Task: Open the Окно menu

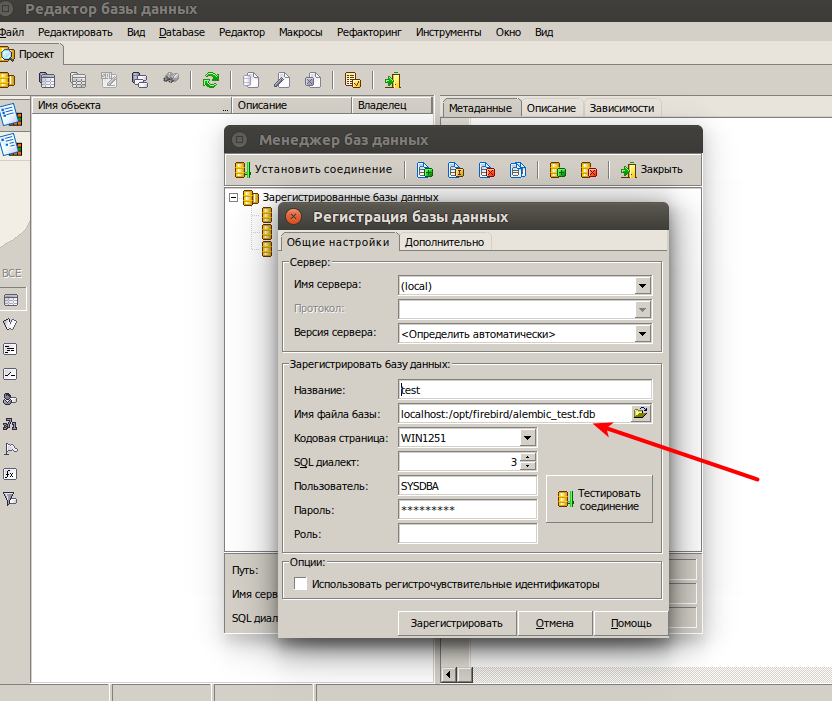Action: (508, 32)
